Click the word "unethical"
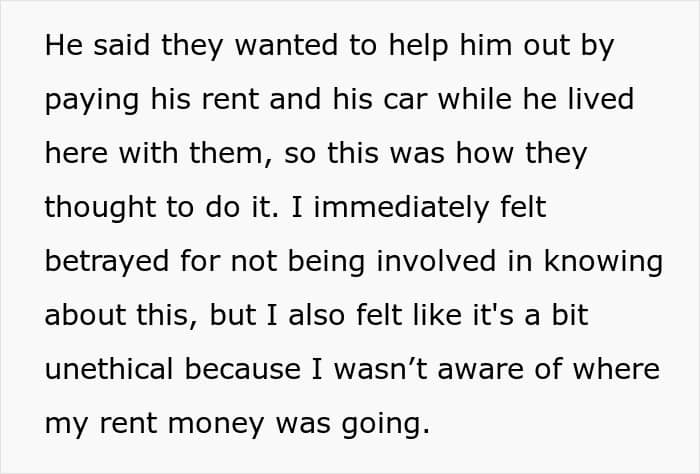The height and width of the screenshot is (474, 700). point(108,370)
